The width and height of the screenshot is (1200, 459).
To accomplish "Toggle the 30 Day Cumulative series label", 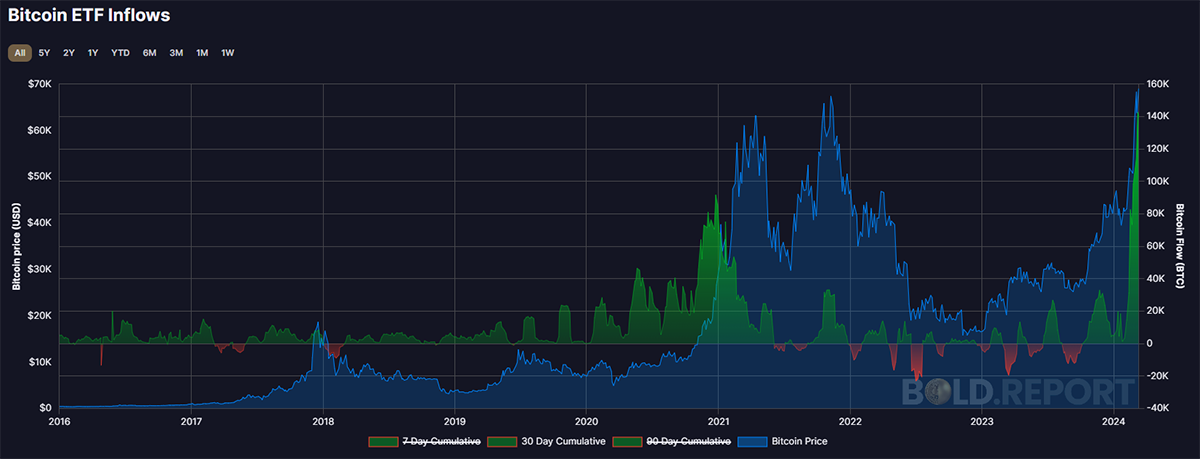I will pyautogui.click(x=565, y=441).
